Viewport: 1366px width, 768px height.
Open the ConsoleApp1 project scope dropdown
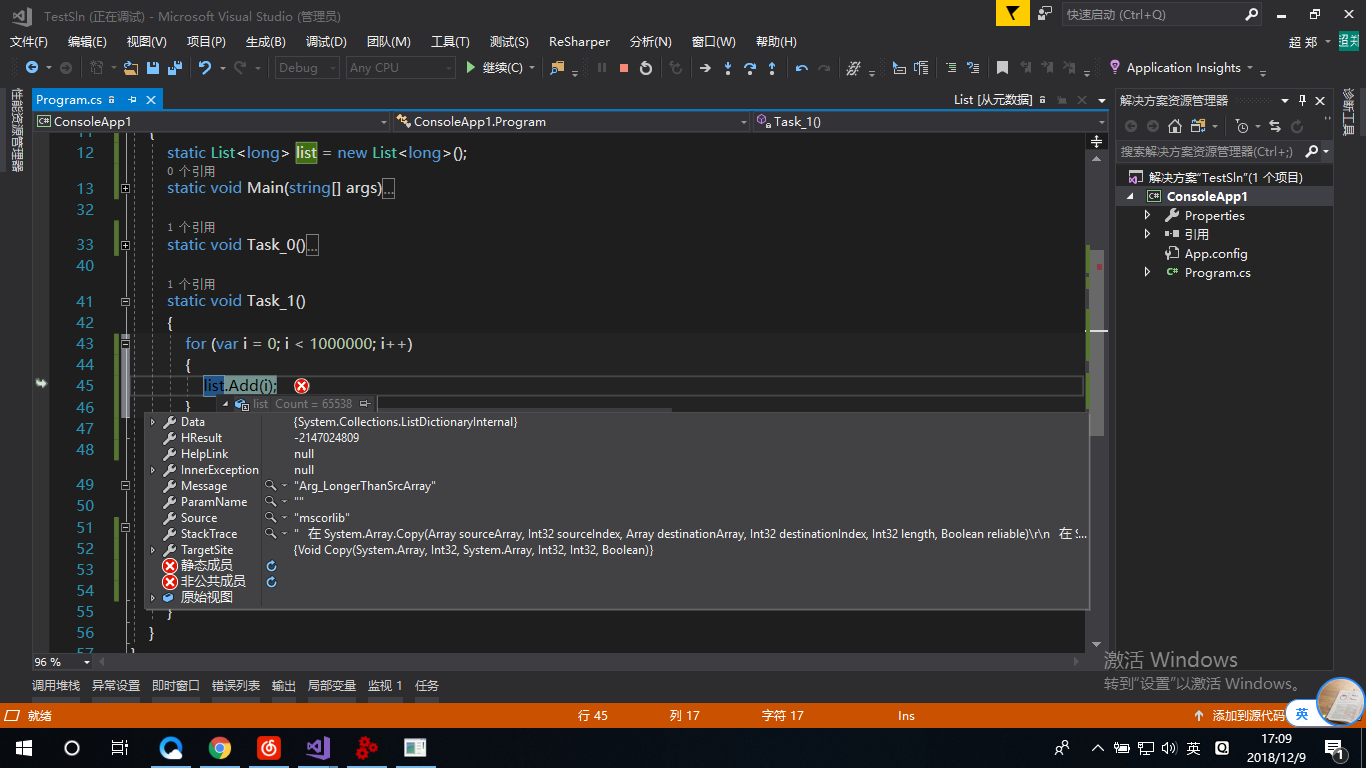pos(212,121)
